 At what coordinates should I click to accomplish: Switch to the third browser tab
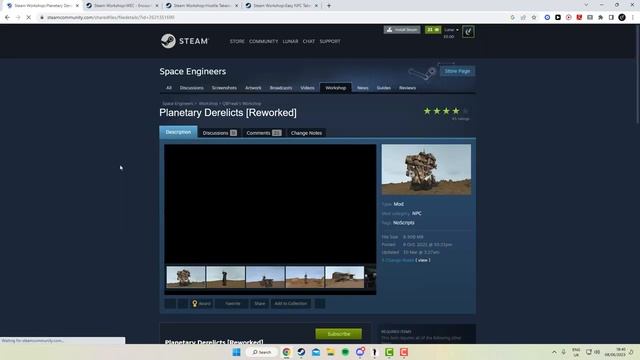pos(202,6)
